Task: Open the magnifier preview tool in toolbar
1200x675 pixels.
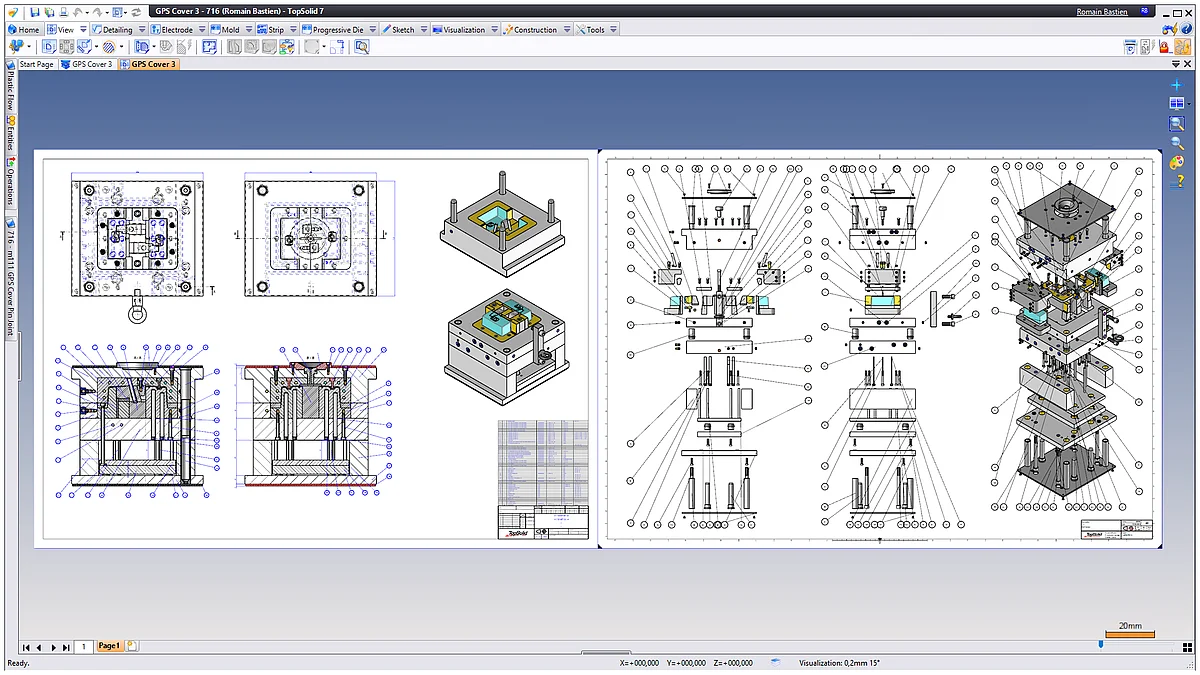Action: click(361, 46)
